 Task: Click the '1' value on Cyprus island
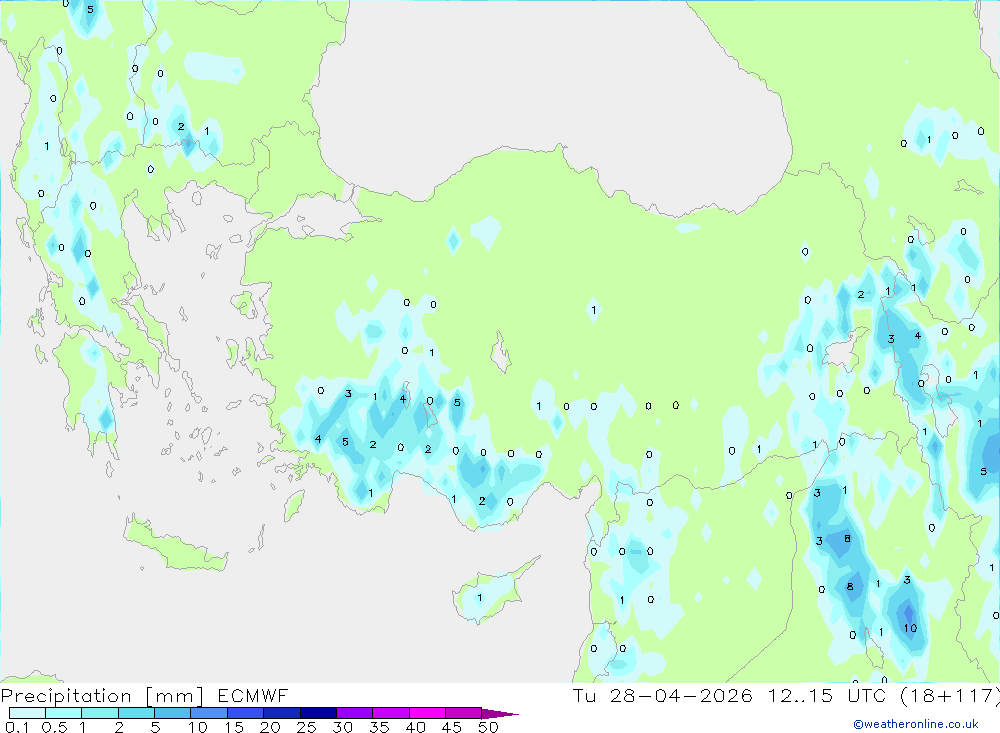[x=480, y=598]
